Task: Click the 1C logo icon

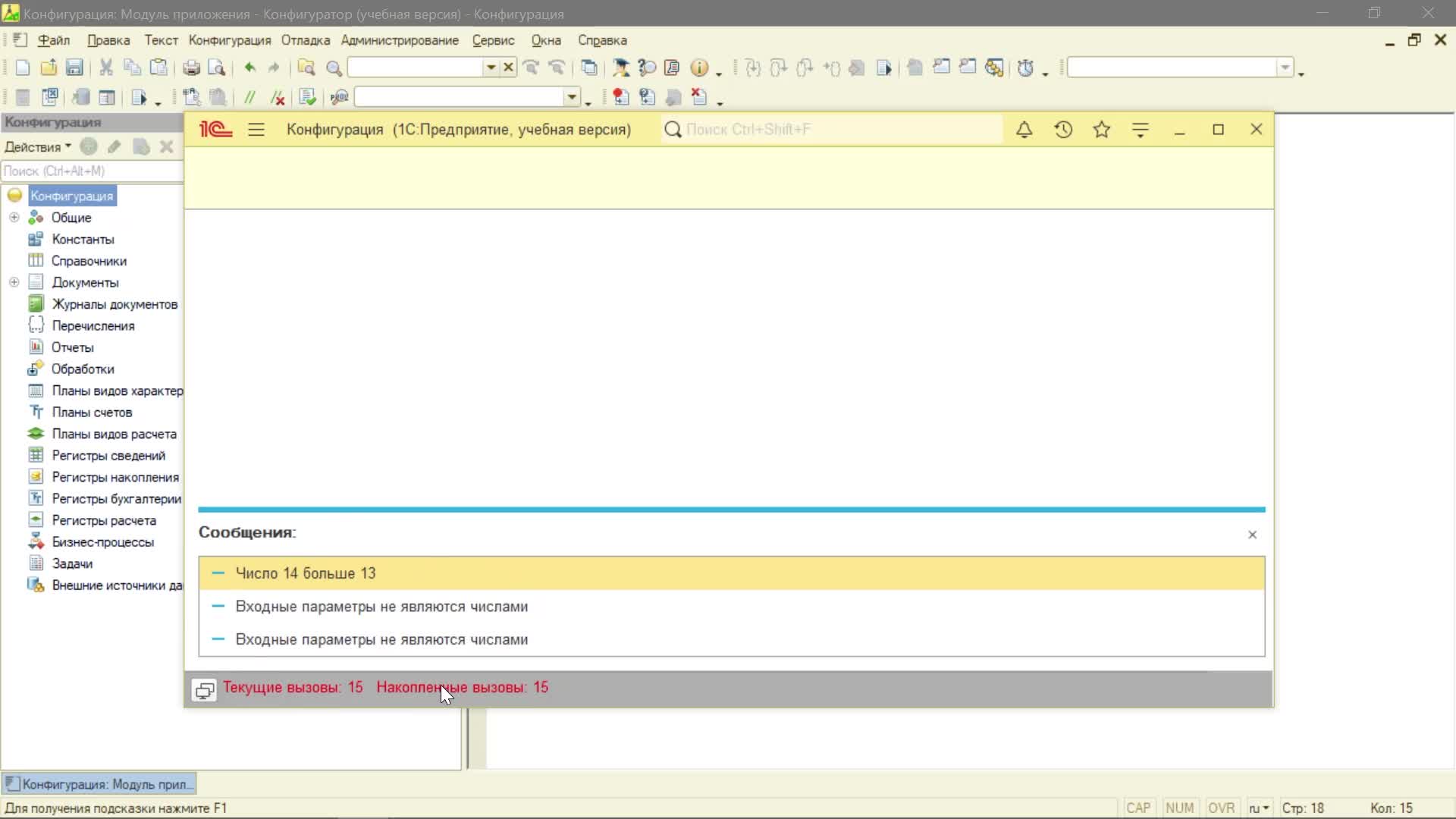Action: pyautogui.click(x=215, y=130)
